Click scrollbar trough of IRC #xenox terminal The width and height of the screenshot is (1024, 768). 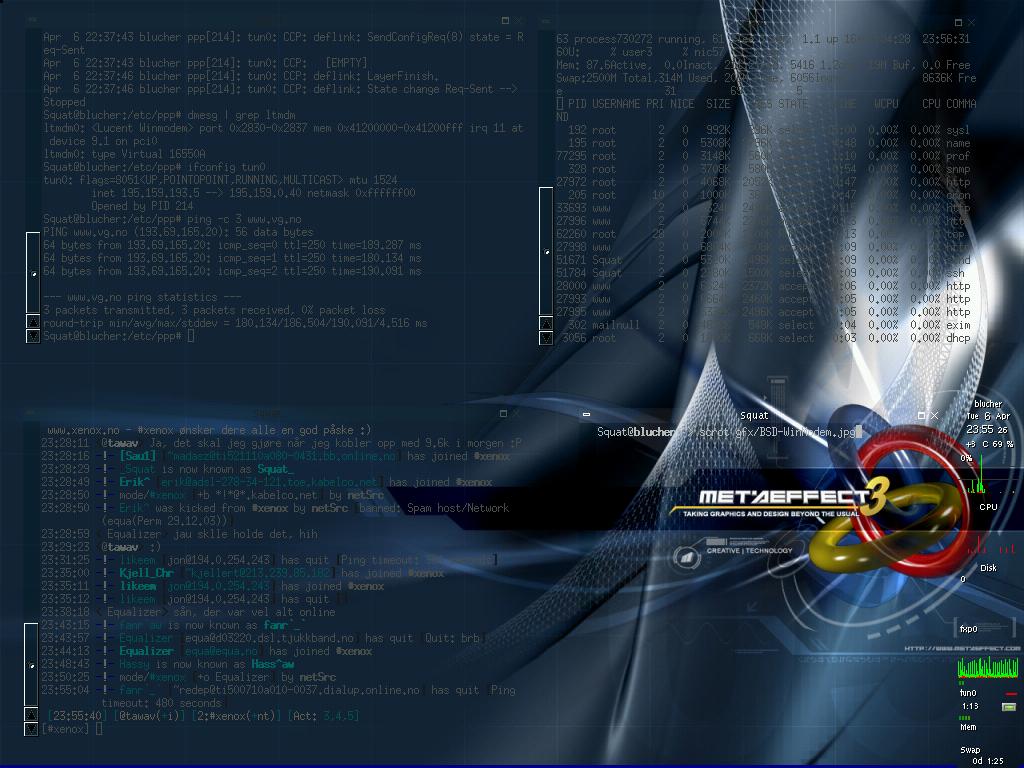[x=31, y=664]
